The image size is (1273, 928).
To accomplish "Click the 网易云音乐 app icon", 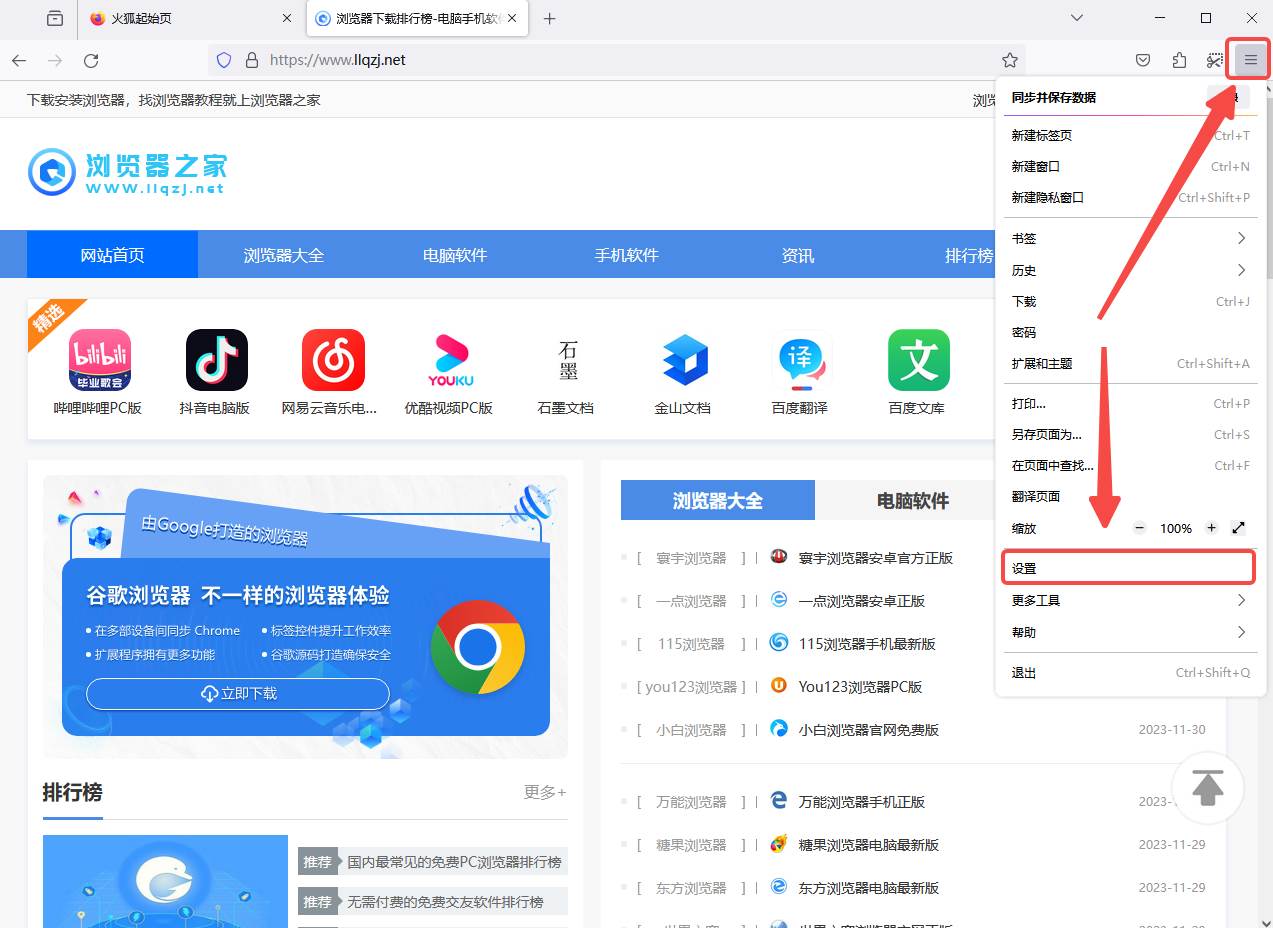I will click(333, 360).
